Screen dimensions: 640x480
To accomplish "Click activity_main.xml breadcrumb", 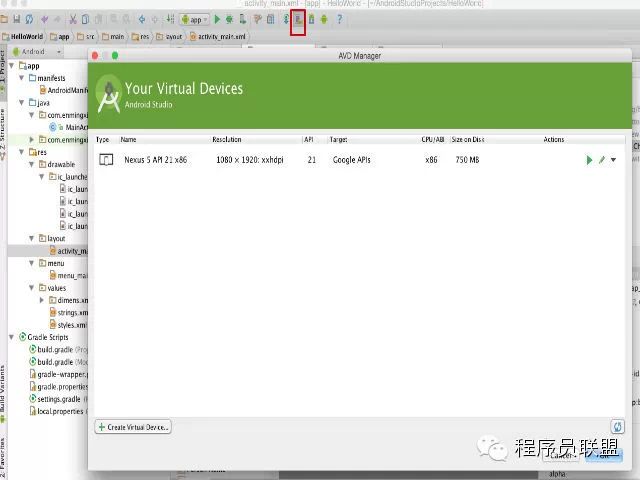I will coord(218,37).
